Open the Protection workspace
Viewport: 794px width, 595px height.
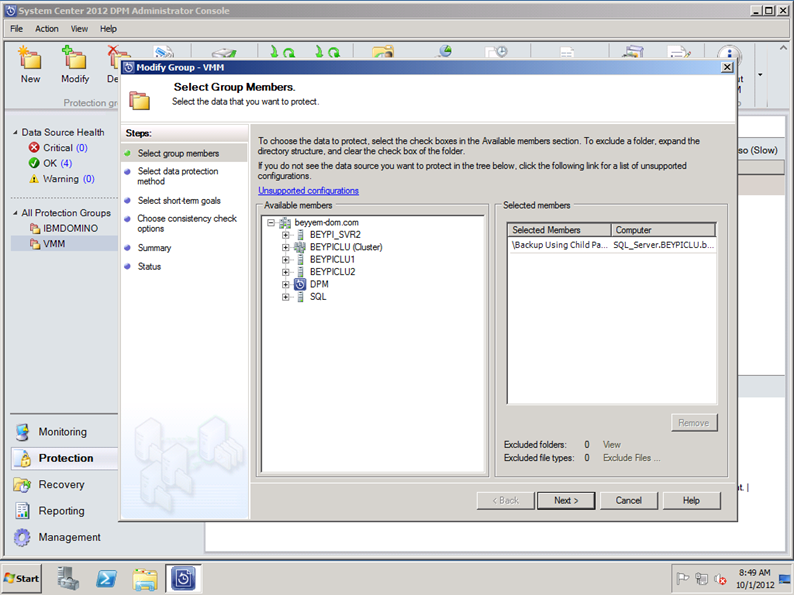point(64,458)
